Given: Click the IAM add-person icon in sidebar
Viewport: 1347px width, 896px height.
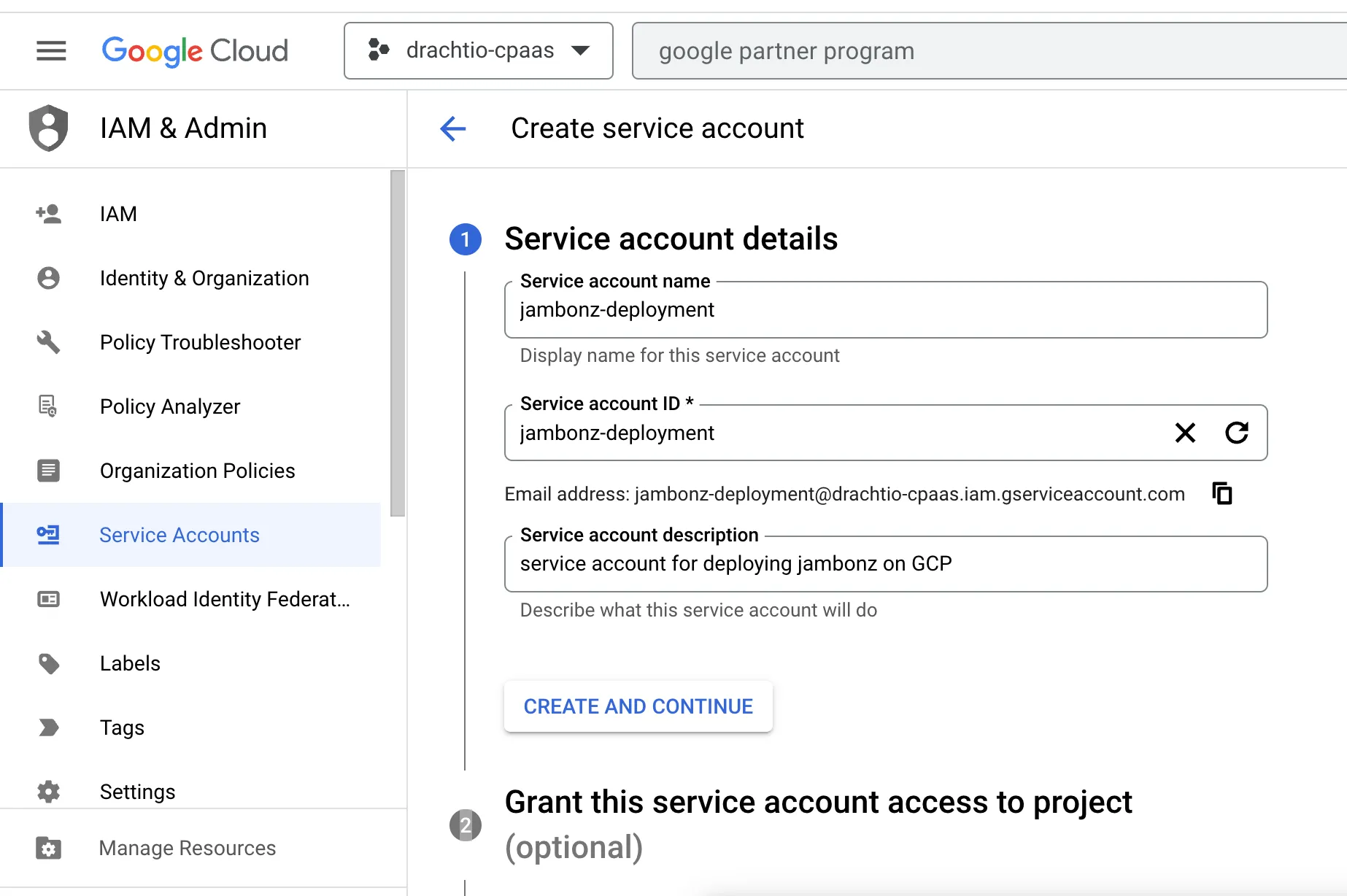Looking at the screenshot, I should (x=48, y=214).
